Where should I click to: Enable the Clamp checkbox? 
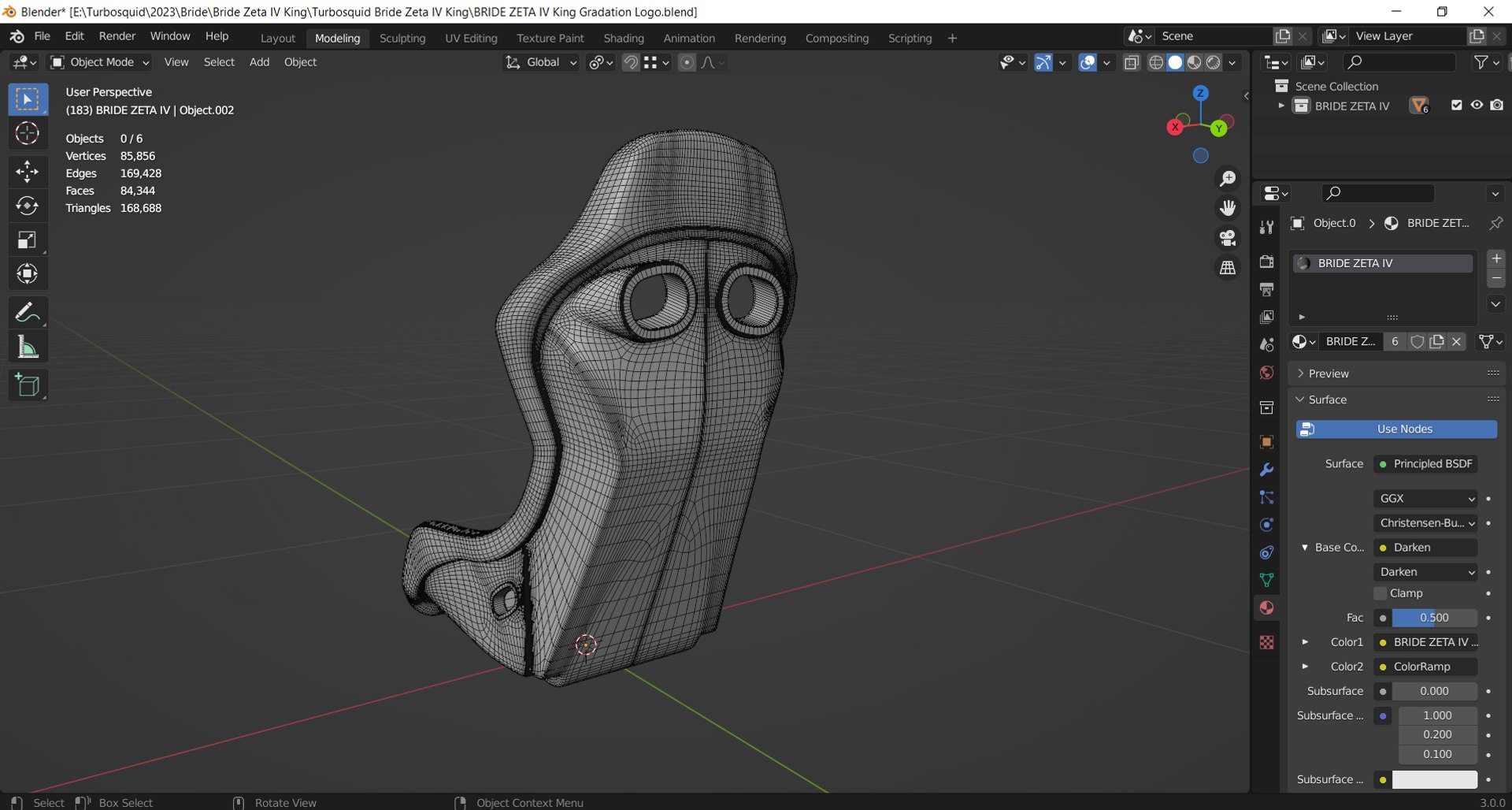coord(1380,593)
